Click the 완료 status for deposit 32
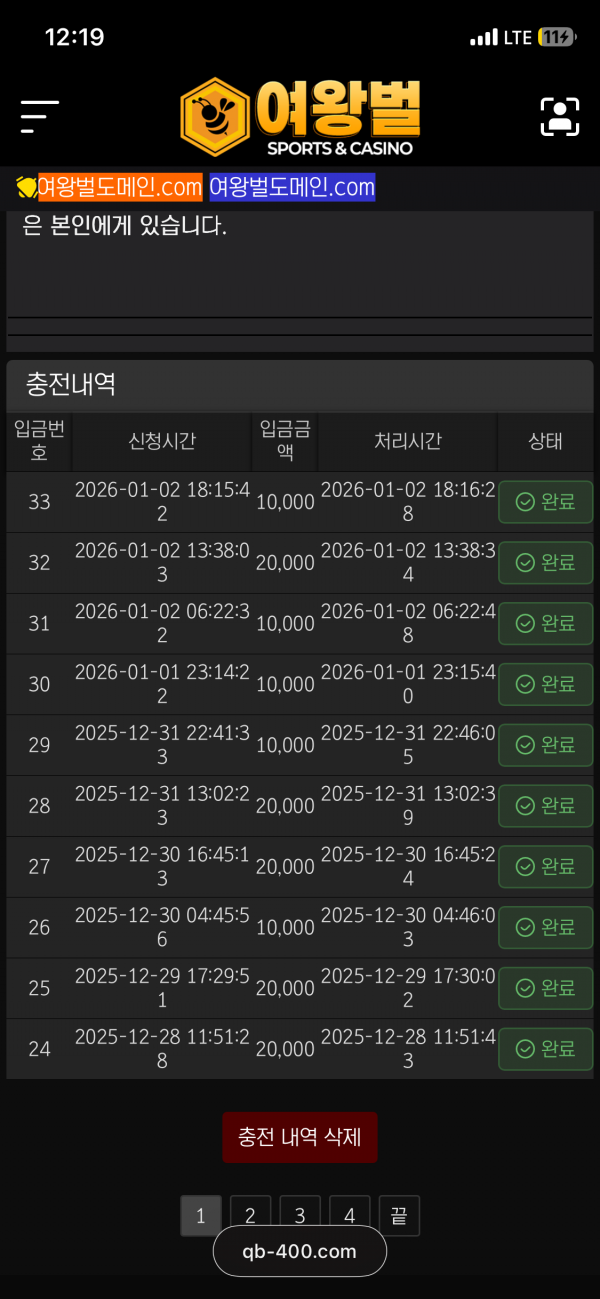 [545, 563]
